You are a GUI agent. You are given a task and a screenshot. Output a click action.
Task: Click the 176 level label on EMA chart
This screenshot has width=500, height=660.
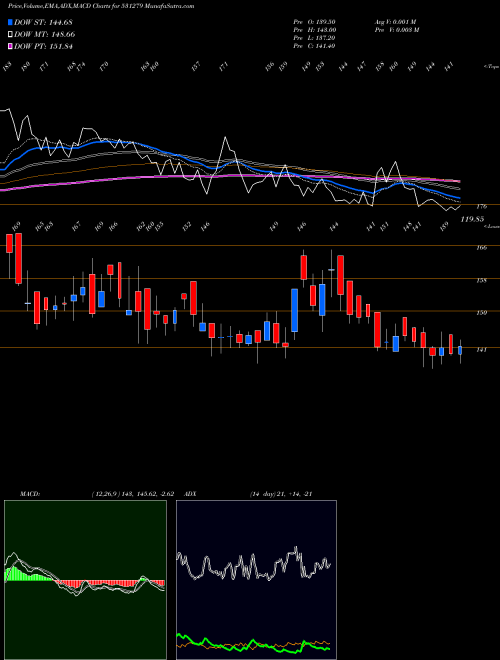481,207
